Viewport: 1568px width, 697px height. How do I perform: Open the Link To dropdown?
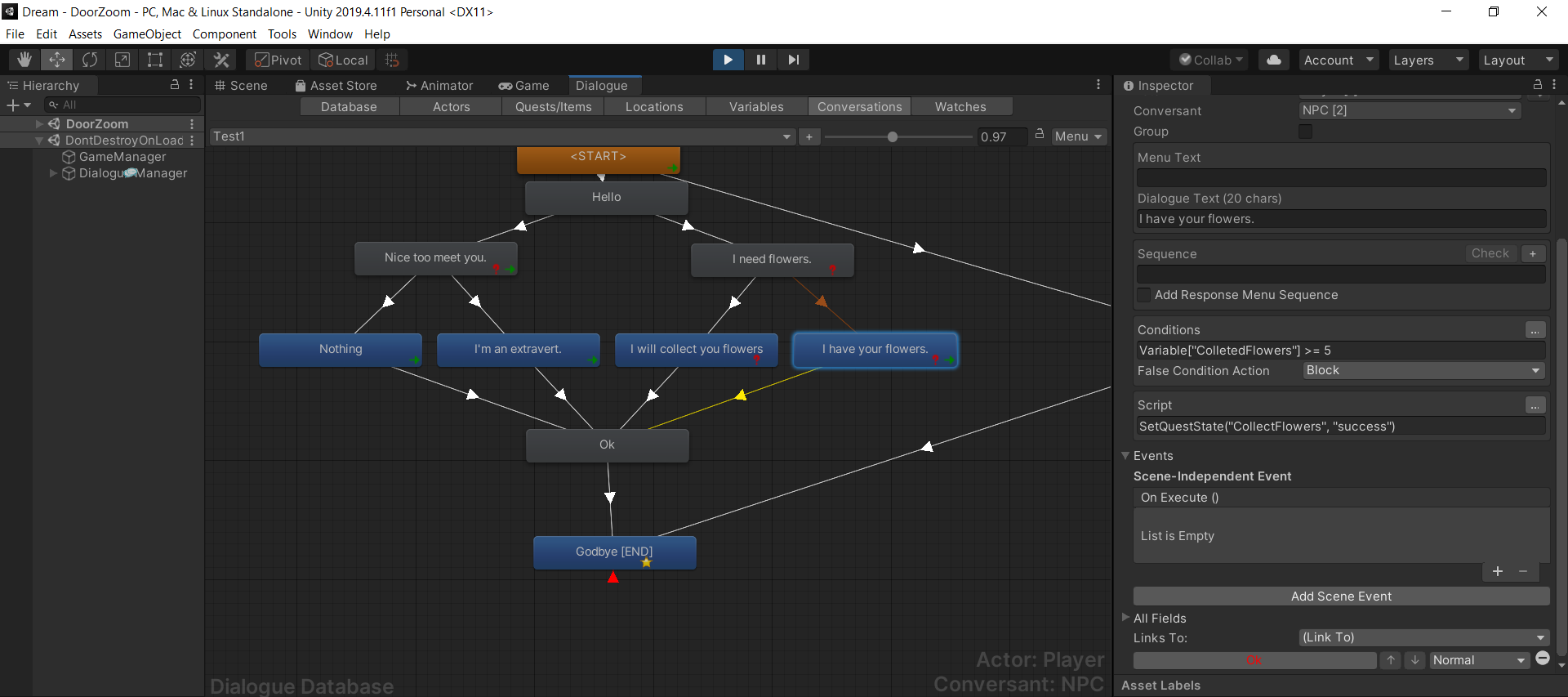(1423, 637)
